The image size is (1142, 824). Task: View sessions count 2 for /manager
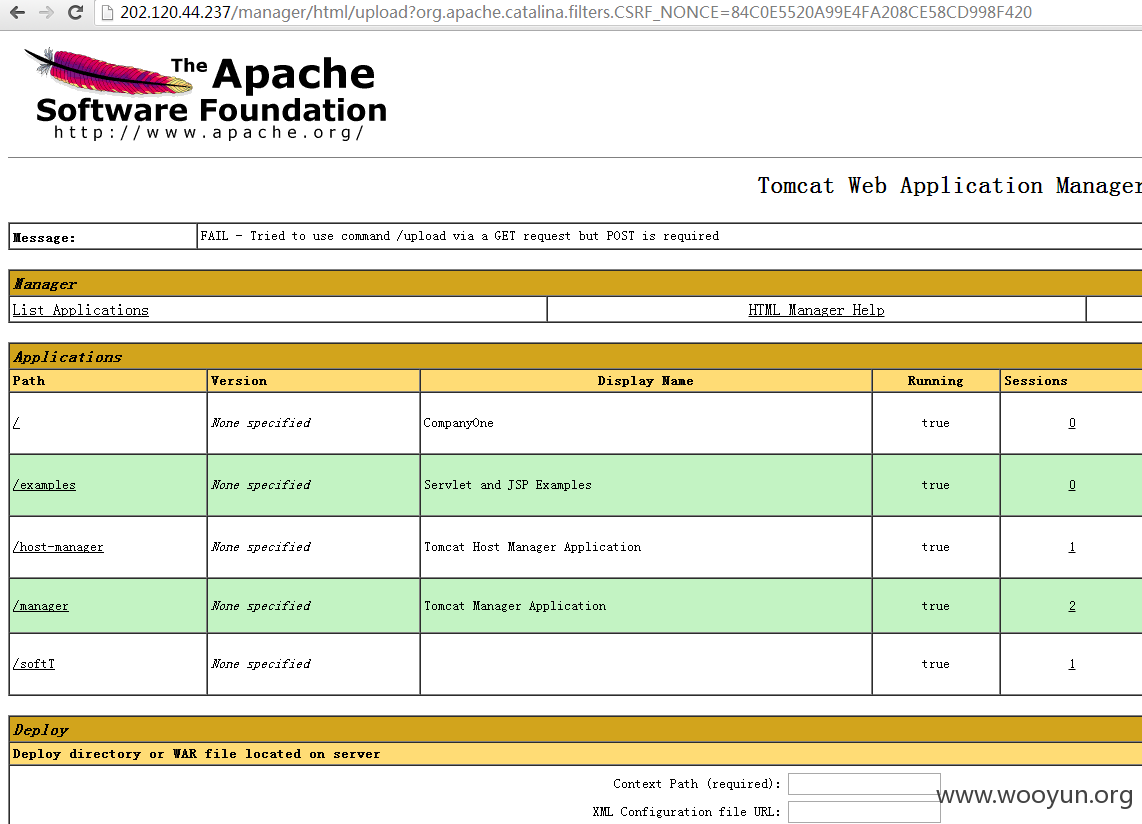pos(1072,605)
